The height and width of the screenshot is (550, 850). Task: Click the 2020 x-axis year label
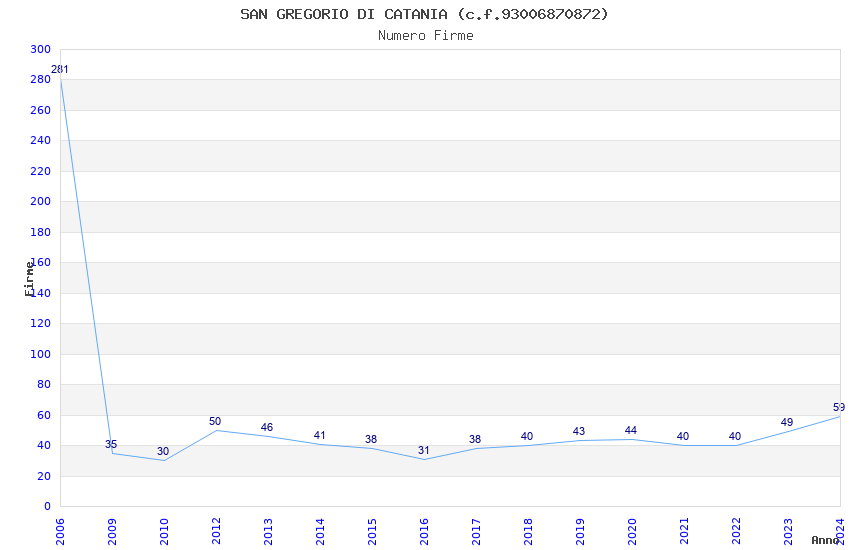(633, 532)
